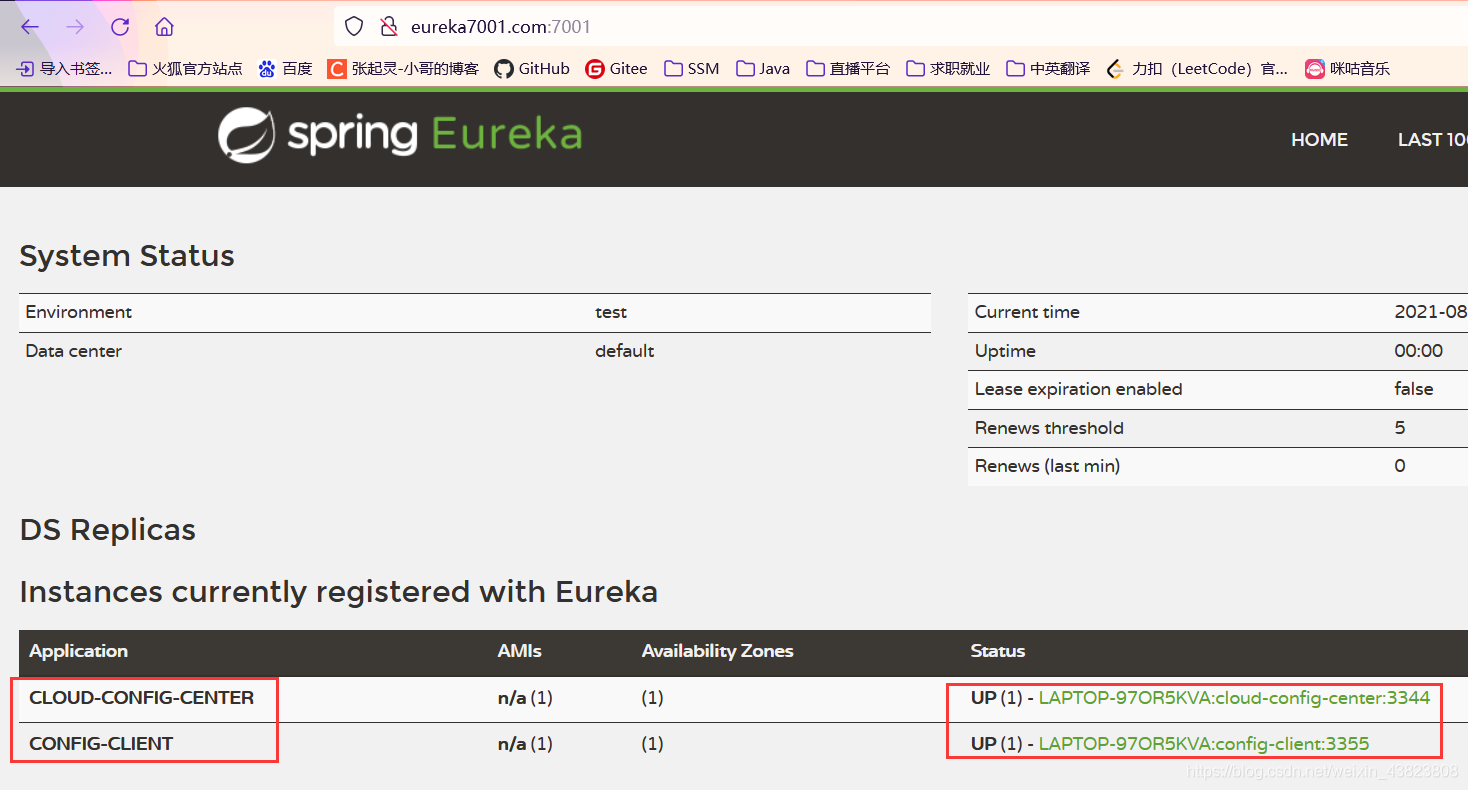This screenshot has width=1468, height=790.
Task: Click the Data center value 'default'
Action: (625, 351)
